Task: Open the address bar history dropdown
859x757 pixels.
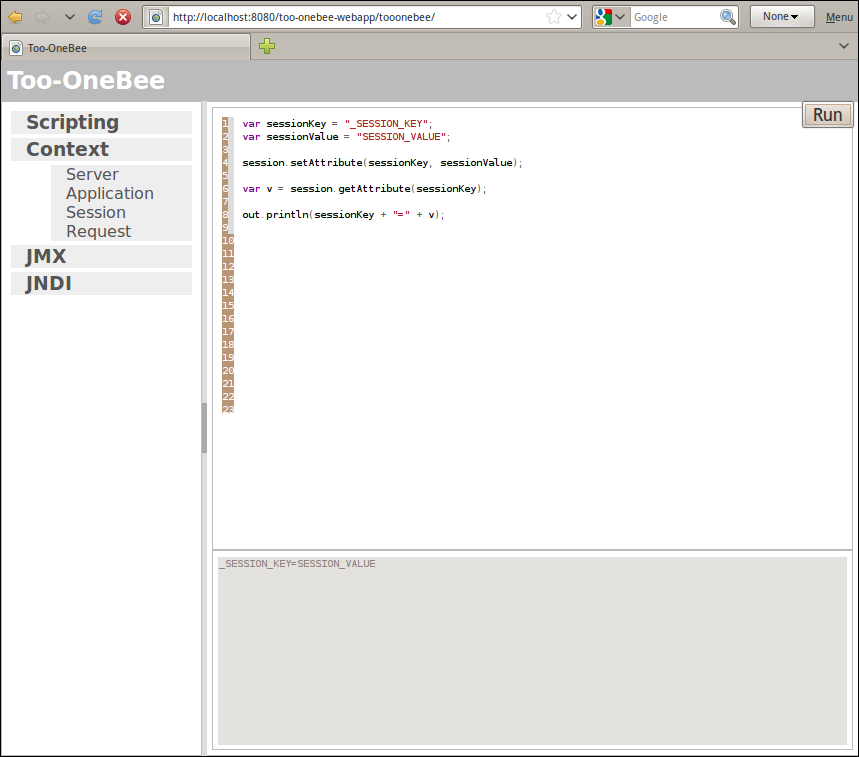Action: tap(572, 17)
